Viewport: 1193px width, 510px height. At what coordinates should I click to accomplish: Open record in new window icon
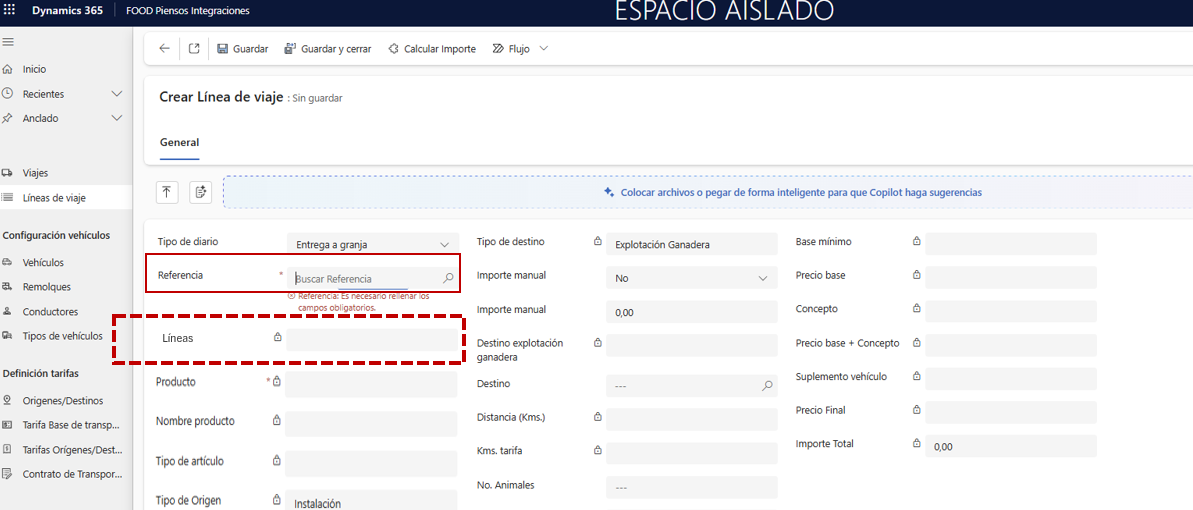(194, 49)
